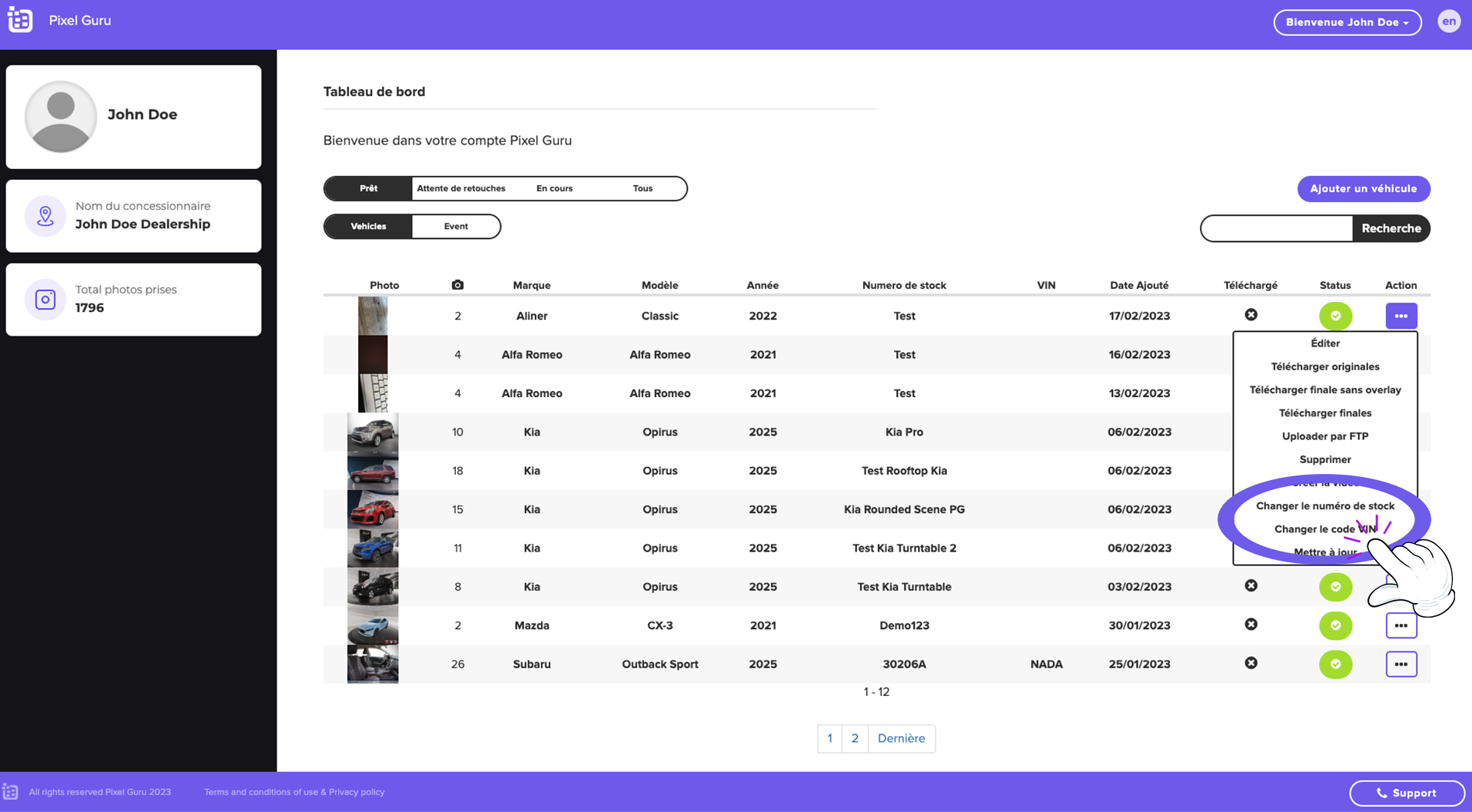
Task: Click the footer Pixel Guru logo icon
Action: tap(10, 792)
